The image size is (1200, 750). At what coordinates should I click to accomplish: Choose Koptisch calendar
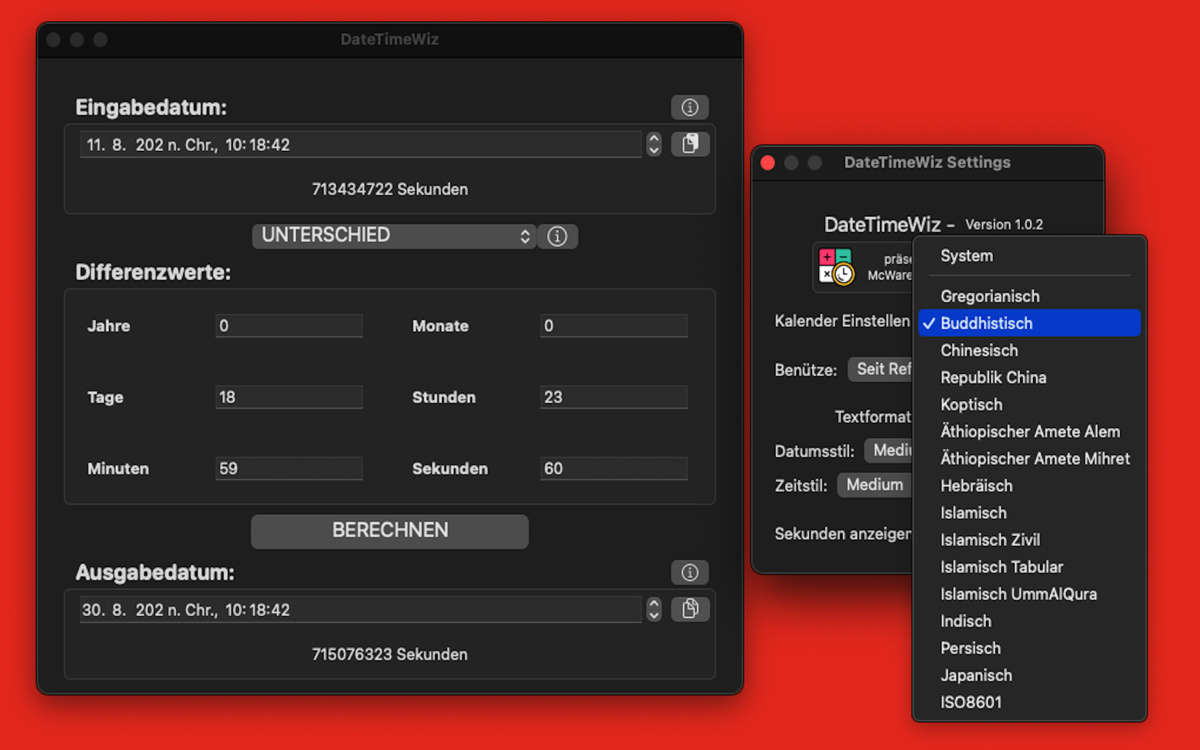[x=1029, y=404]
